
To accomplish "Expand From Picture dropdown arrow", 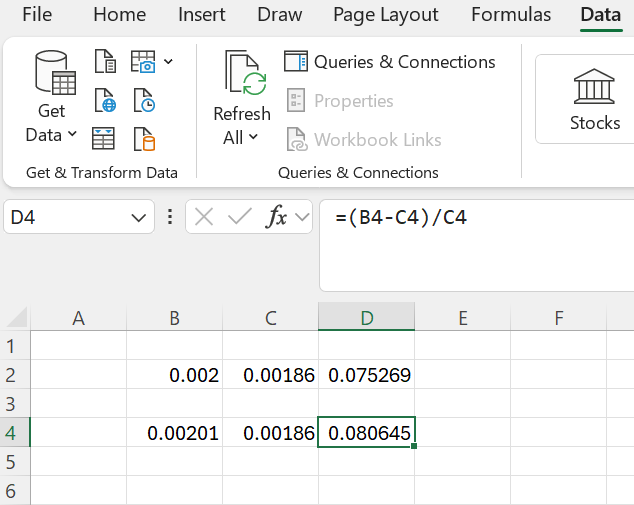I will pyautogui.click(x=168, y=61).
